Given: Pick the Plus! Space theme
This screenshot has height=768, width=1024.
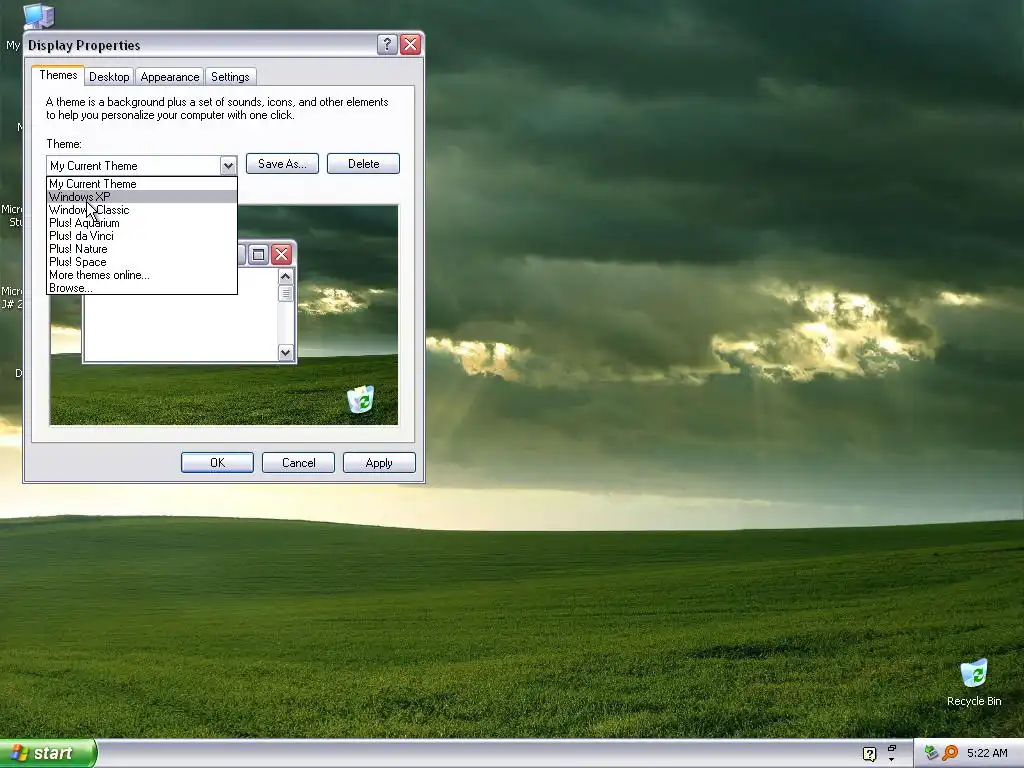Looking at the screenshot, I should point(142,262).
